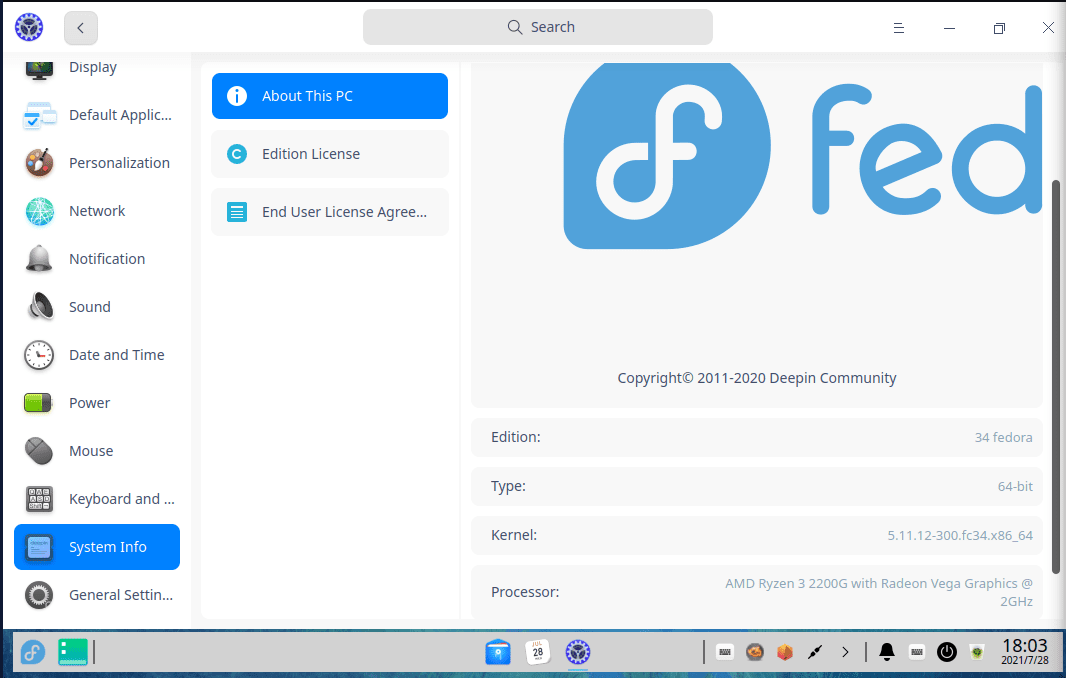Image resolution: width=1066 pixels, height=678 pixels.
Task: Go back with the arrow button
Action: [81, 28]
